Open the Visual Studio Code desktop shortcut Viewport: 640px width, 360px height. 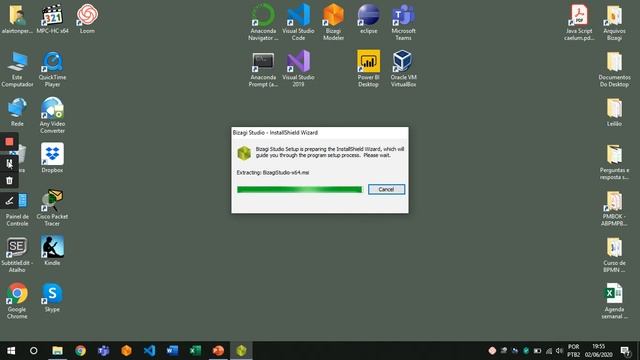coord(298,22)
